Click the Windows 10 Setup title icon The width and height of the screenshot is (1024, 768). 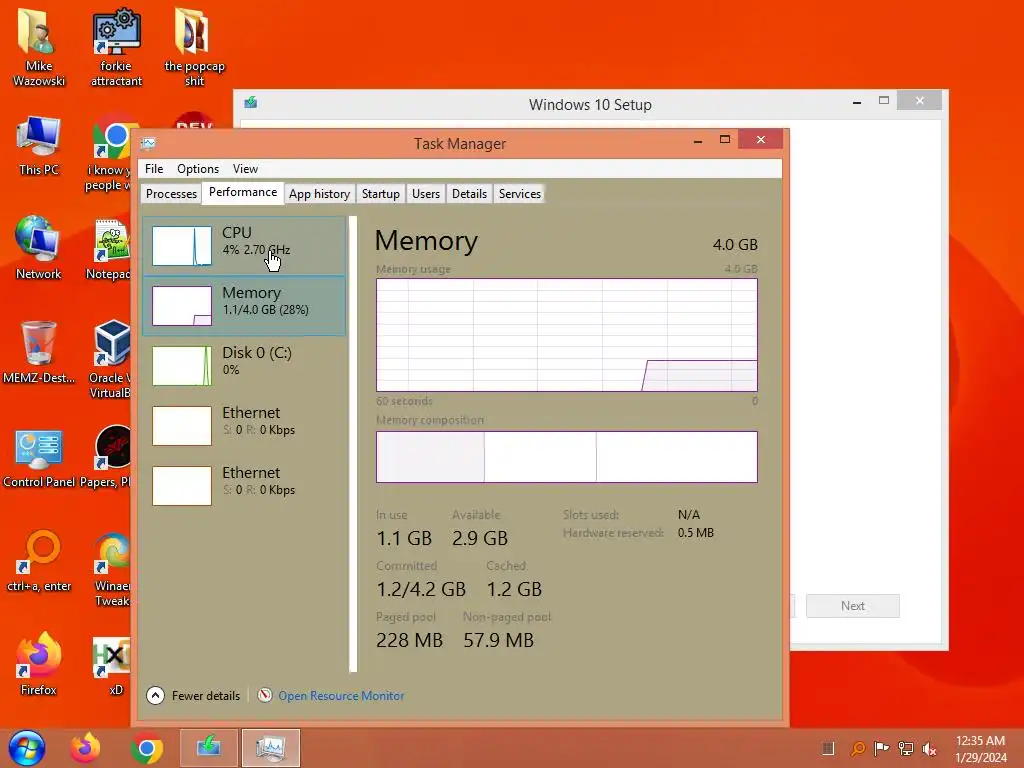click(x=251, y=103)
